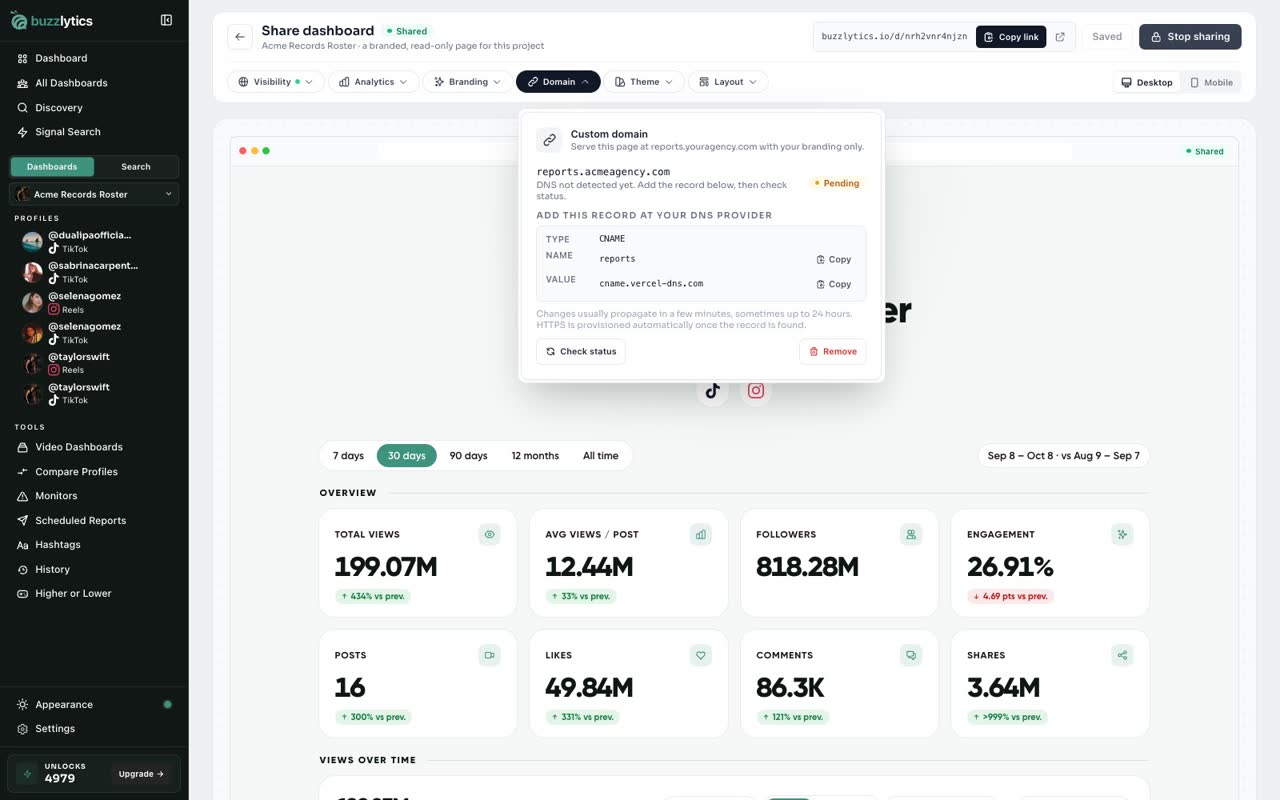This screenshot has height=800, width=1280.
Task: Open the Branding dropdown
Action: point(468,82)
